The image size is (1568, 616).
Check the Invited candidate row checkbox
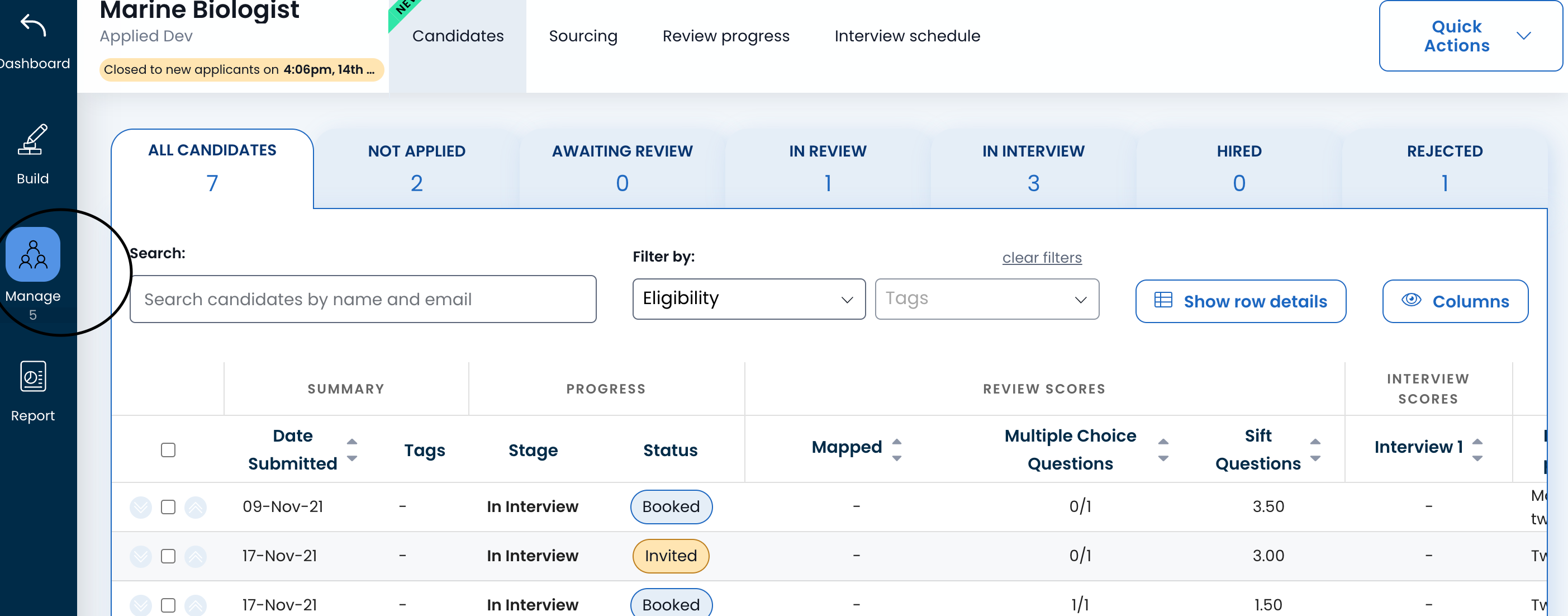[168, 556]
